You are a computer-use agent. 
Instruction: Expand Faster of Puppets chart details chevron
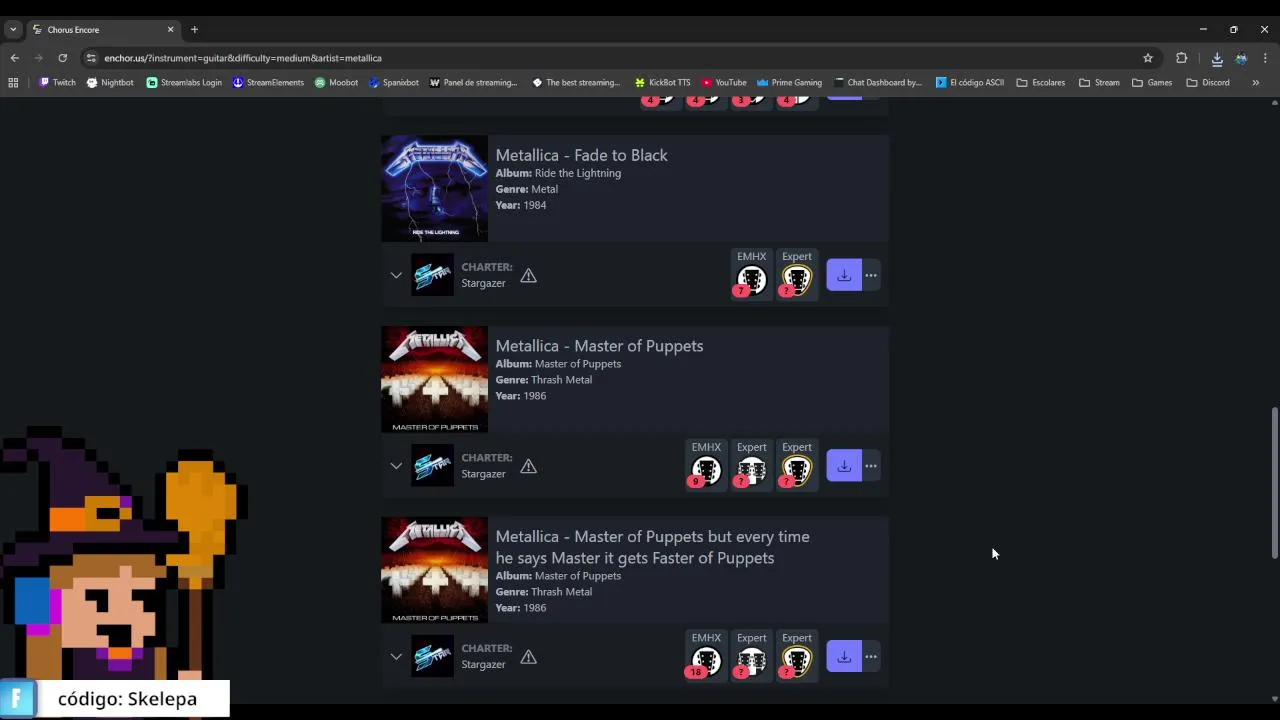coord(396,657)
